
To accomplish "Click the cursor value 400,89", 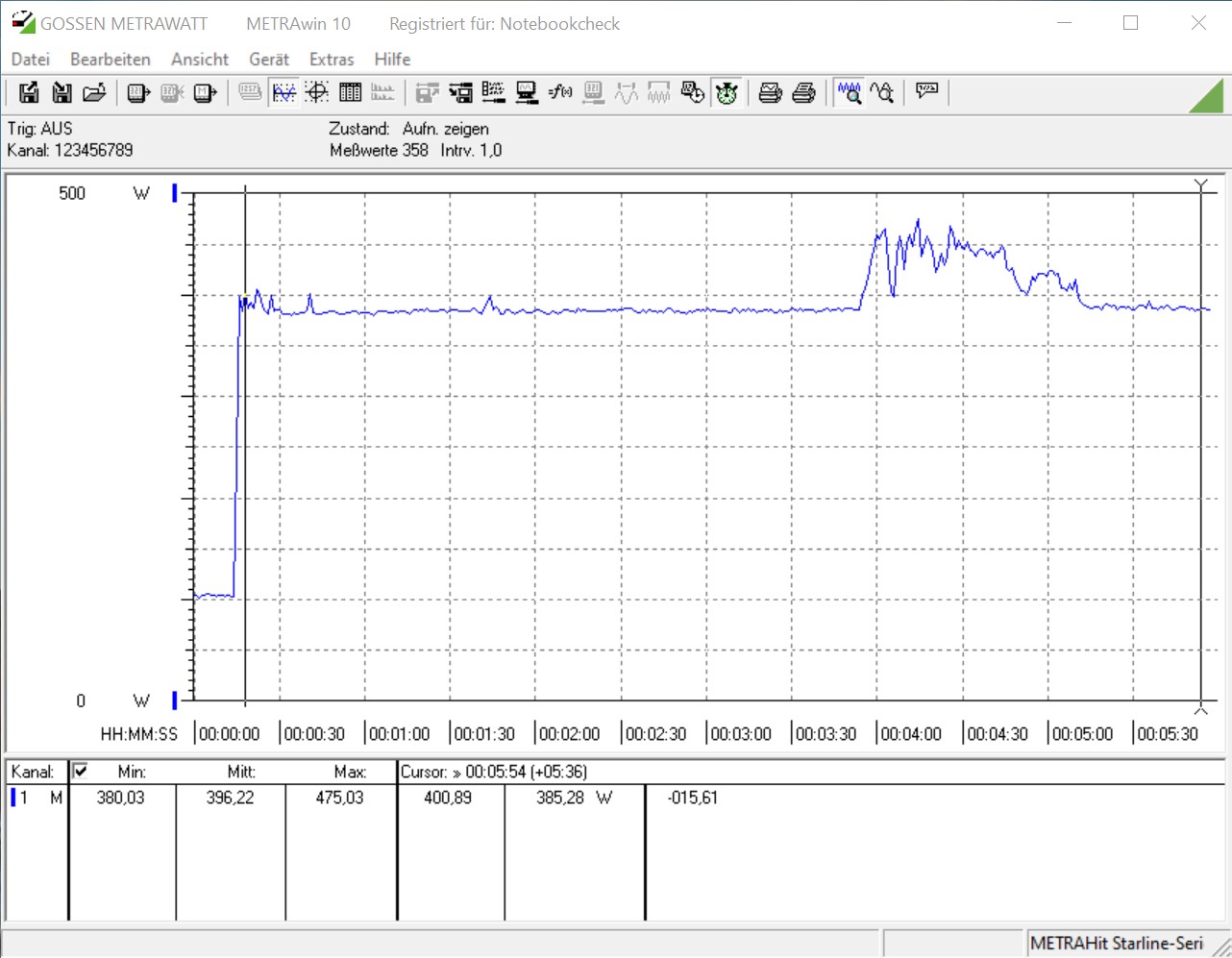I will [448, 798].
